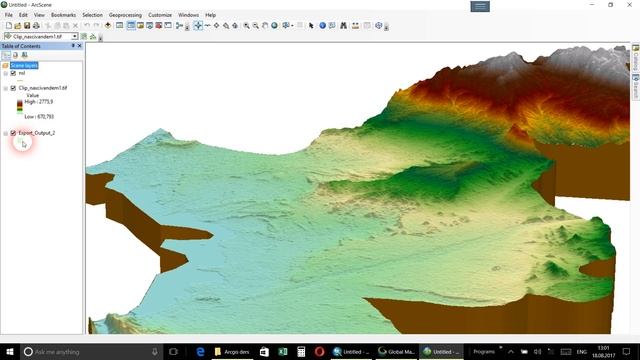Open the Catalog side tab

point(636,58)
